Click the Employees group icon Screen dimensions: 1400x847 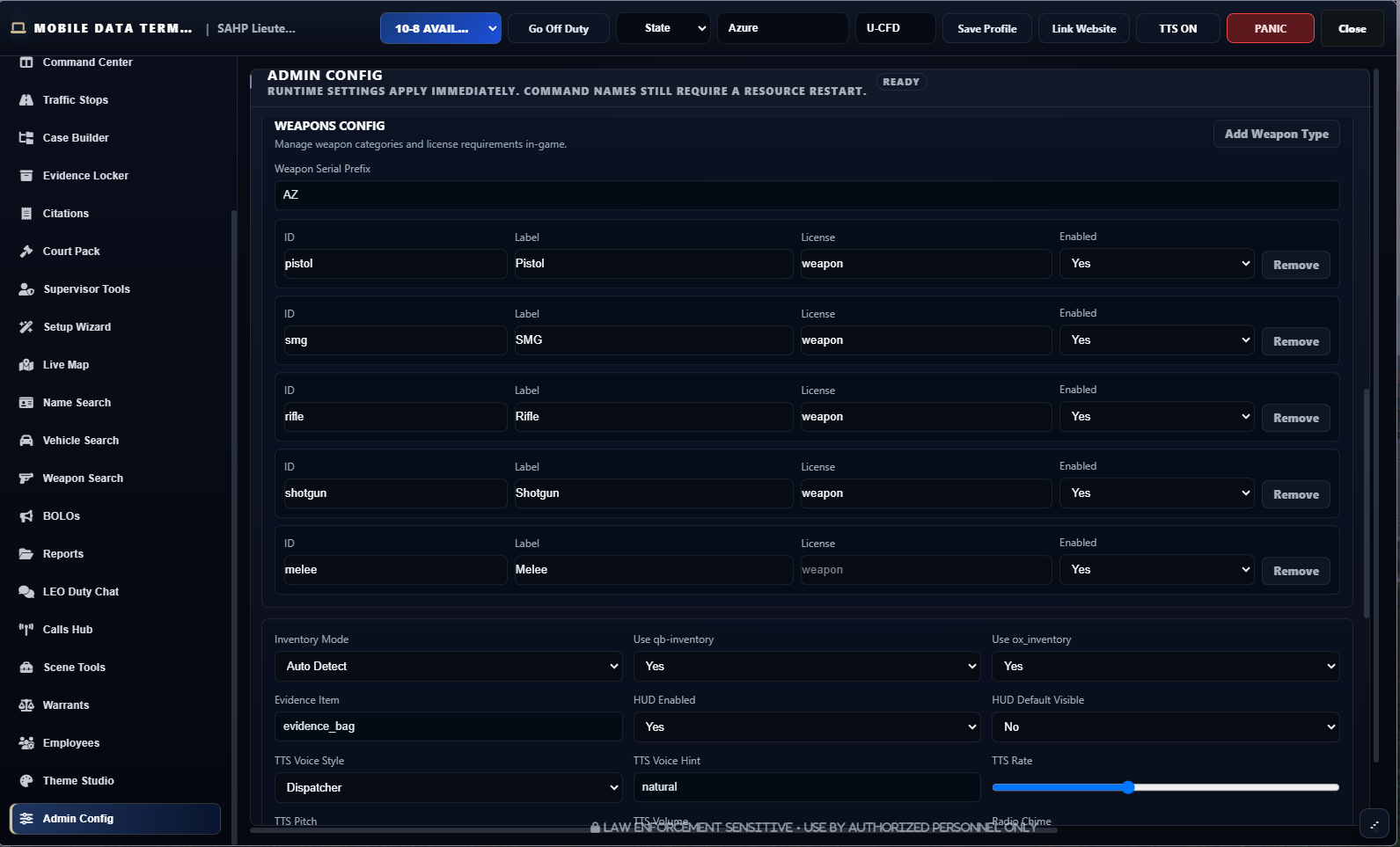click(26, 743)
